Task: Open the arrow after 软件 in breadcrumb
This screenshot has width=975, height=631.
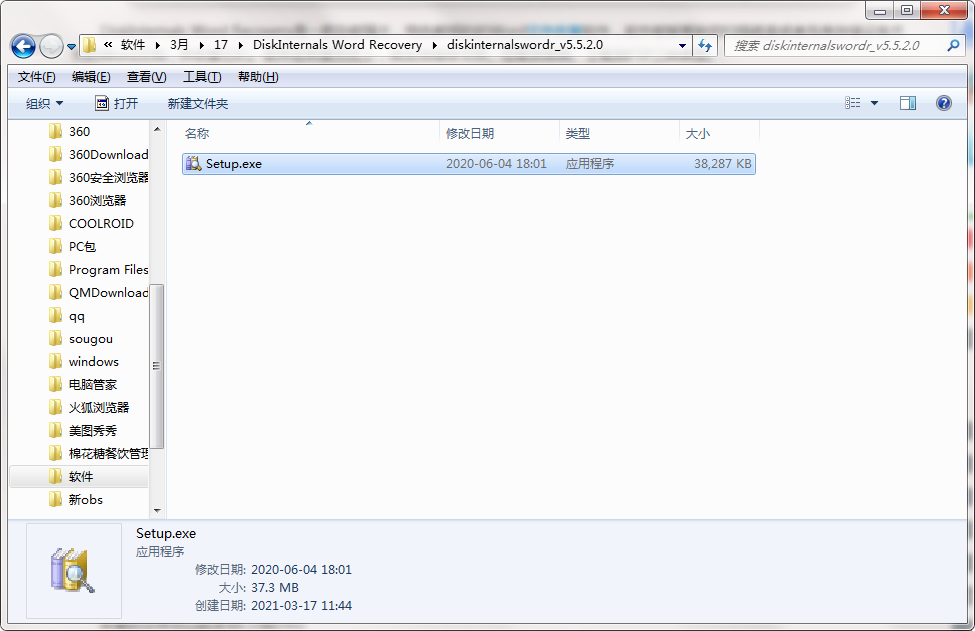Action: click(157, 45)
